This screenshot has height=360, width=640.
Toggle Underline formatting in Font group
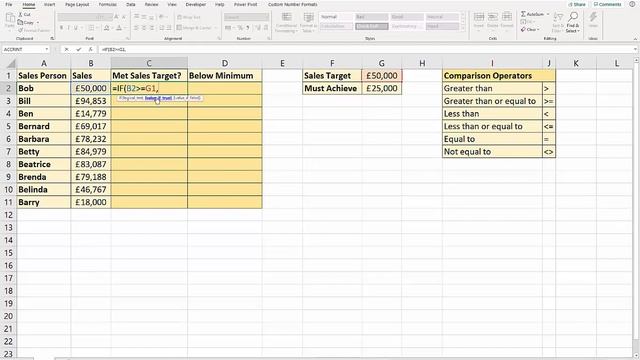click(76, 28)
